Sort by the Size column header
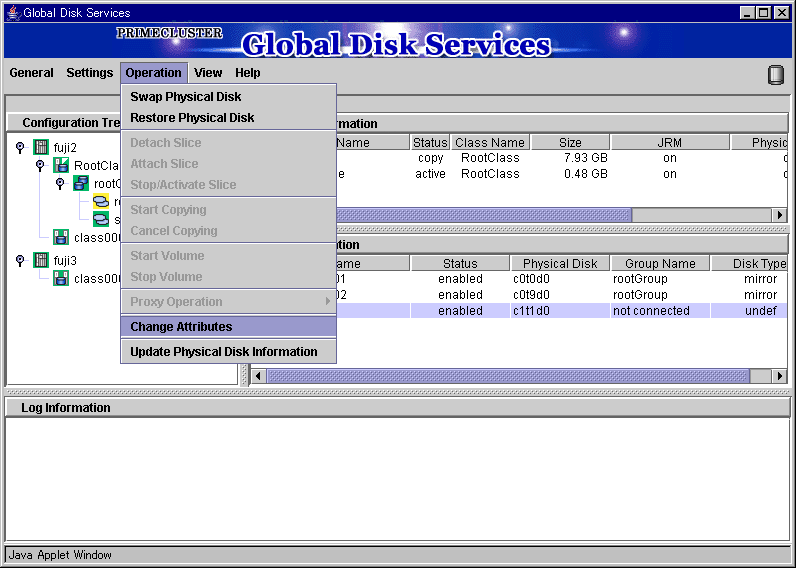This screenshot has width=796, height=568. pyautogui.click(x=570, y=142)
